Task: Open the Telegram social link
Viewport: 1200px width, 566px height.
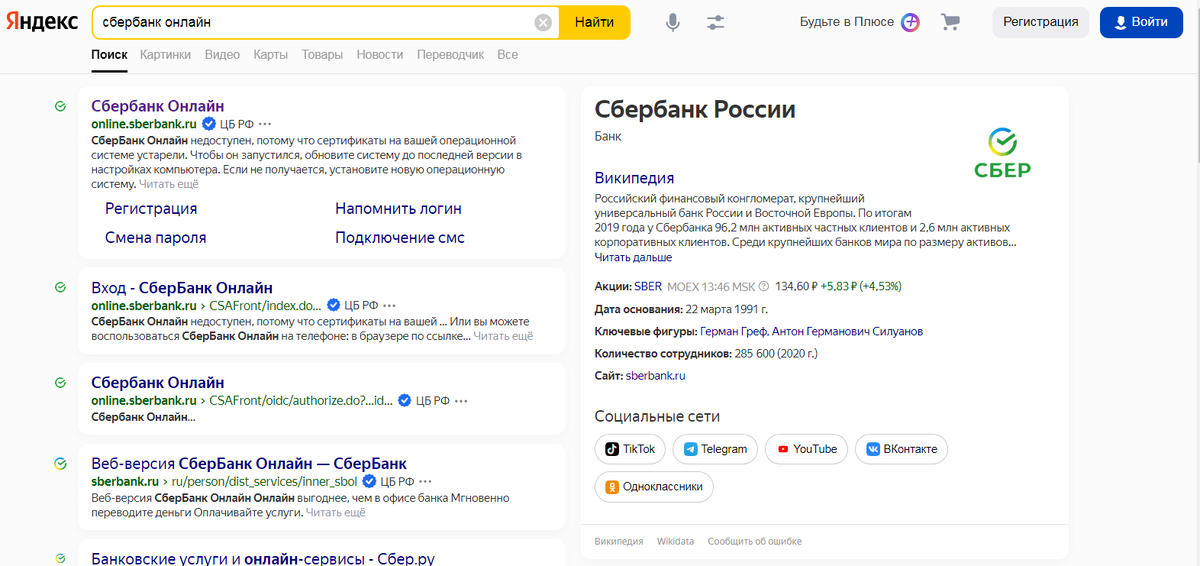Action: point(715,449)
